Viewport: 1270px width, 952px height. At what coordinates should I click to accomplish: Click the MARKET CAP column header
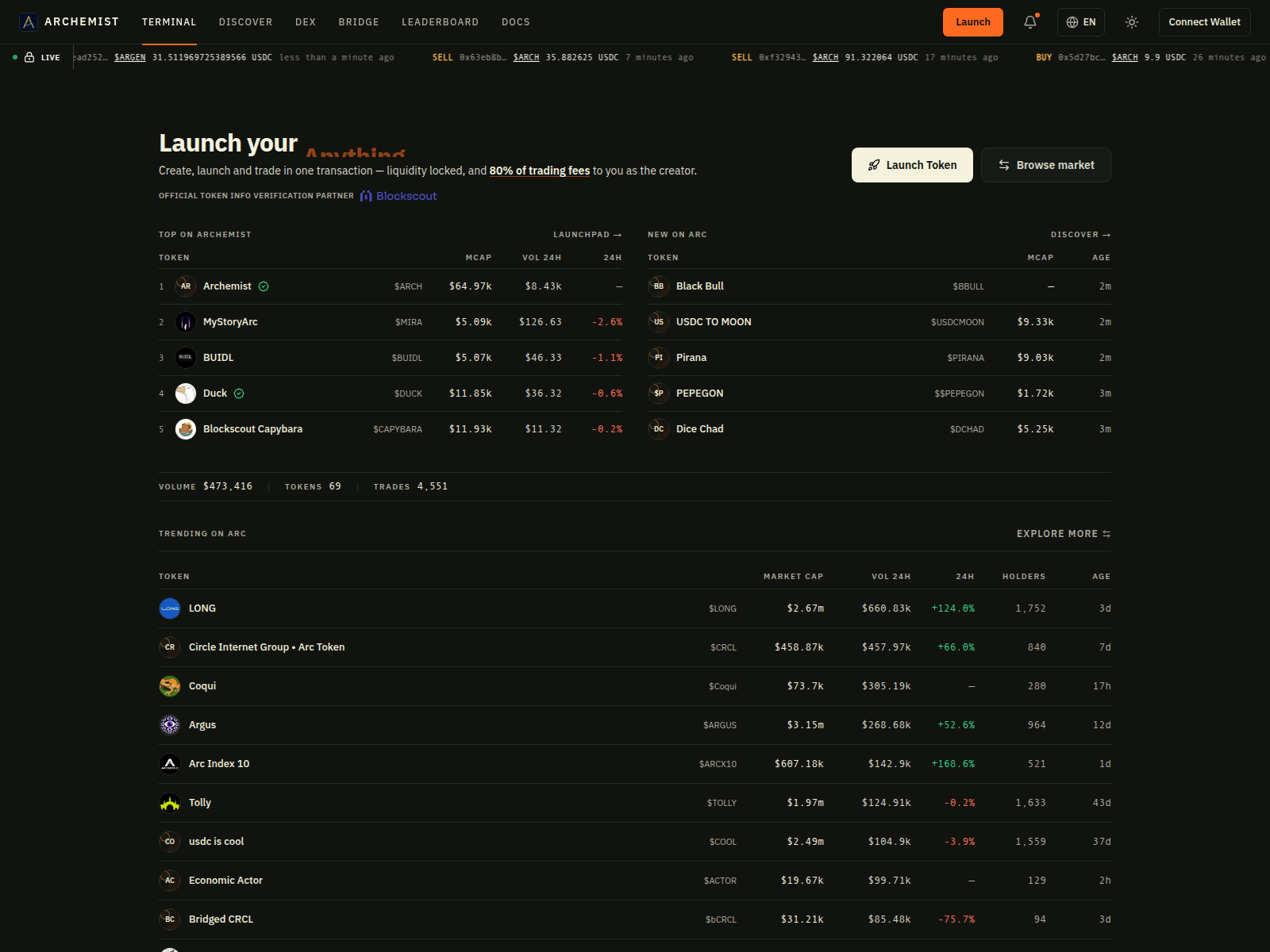coord(793,577)
